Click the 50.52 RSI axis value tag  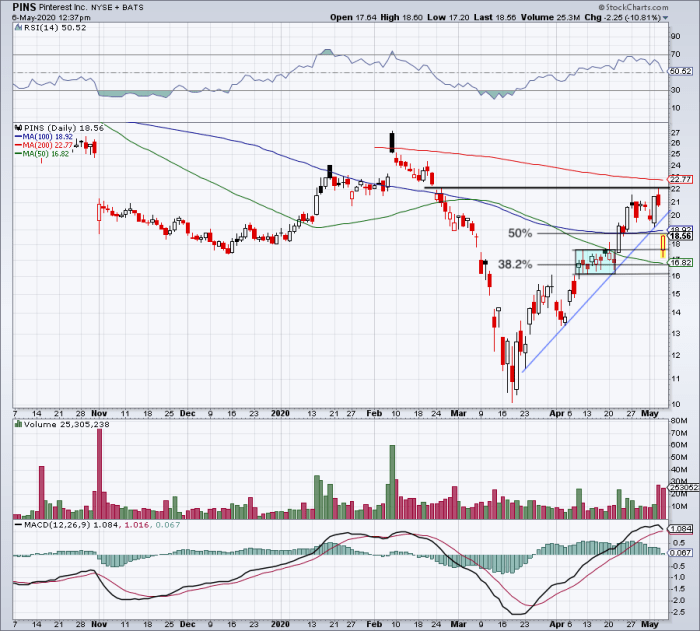pyautogui.click(x=681, y=71)
